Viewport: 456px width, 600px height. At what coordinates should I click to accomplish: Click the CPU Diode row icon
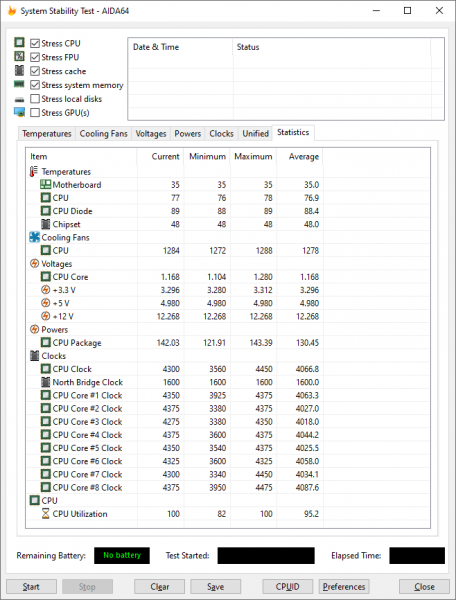coord(46,211)
